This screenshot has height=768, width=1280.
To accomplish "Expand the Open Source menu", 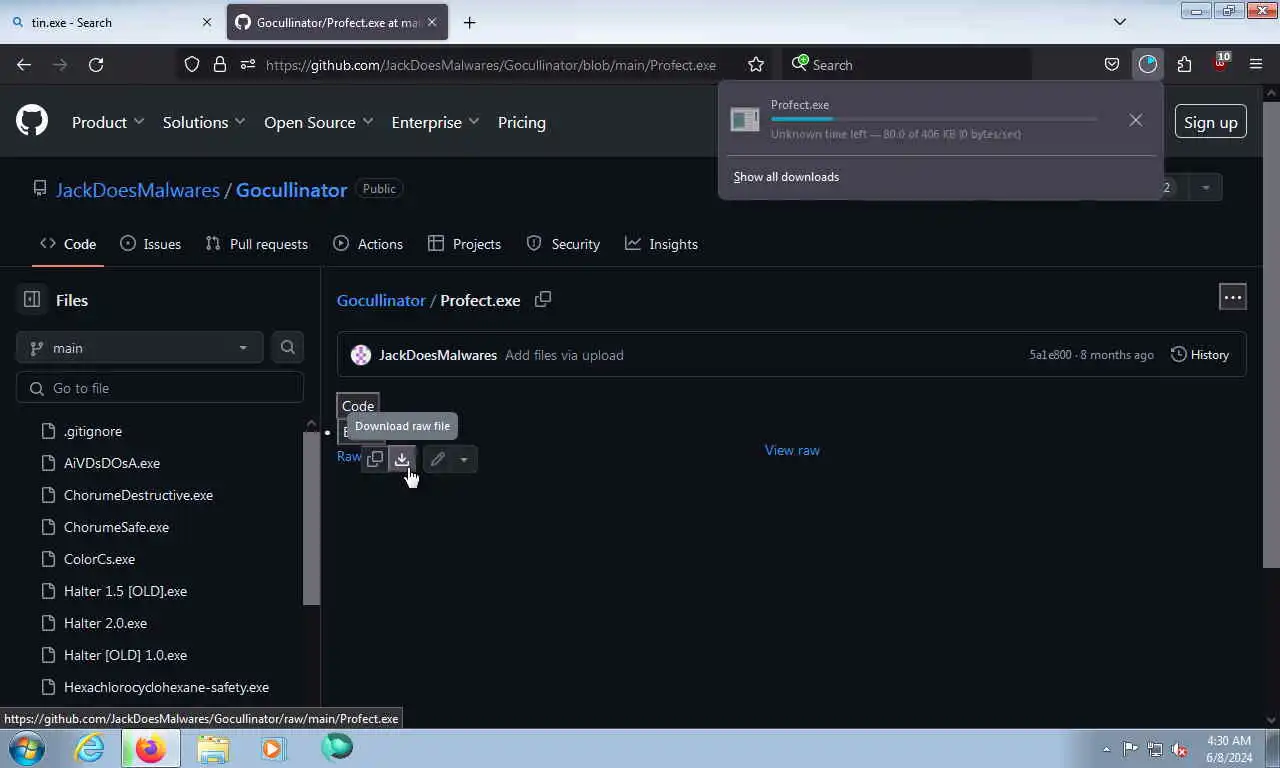I will [318, 122].
